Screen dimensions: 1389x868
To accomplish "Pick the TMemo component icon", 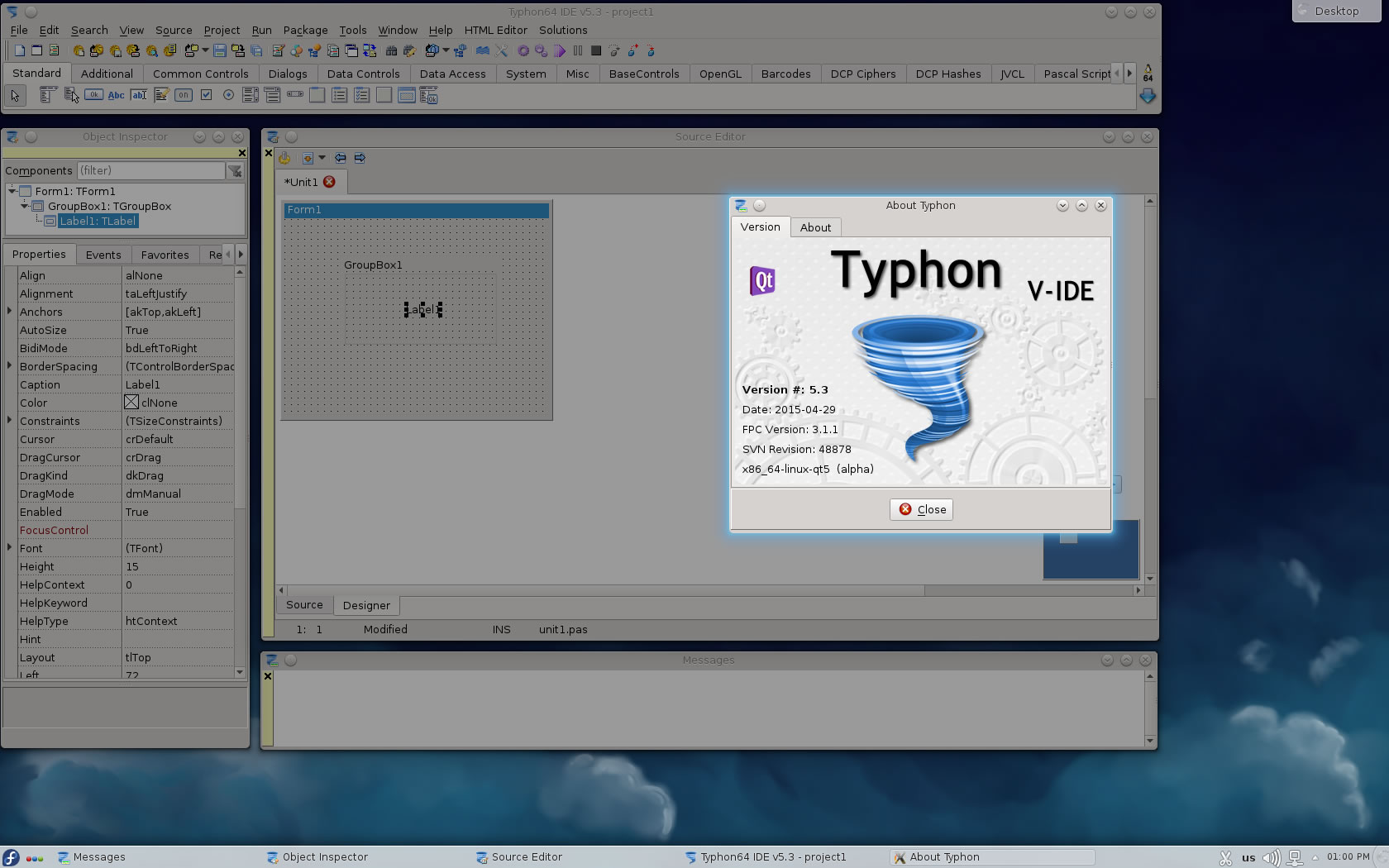I will click(x=161, y=95).
